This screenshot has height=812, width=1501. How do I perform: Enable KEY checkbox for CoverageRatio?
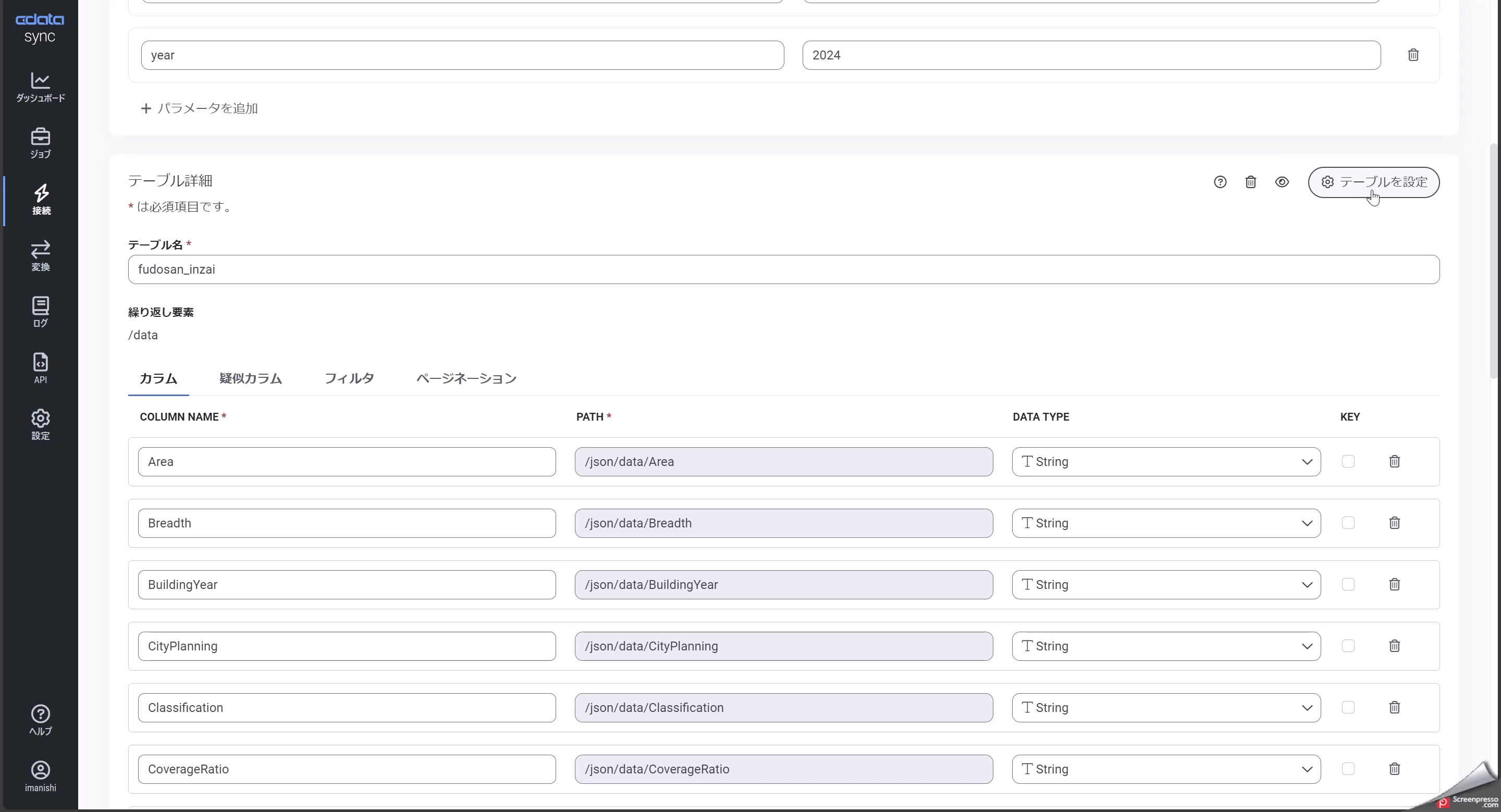[x=1348, y=769]
